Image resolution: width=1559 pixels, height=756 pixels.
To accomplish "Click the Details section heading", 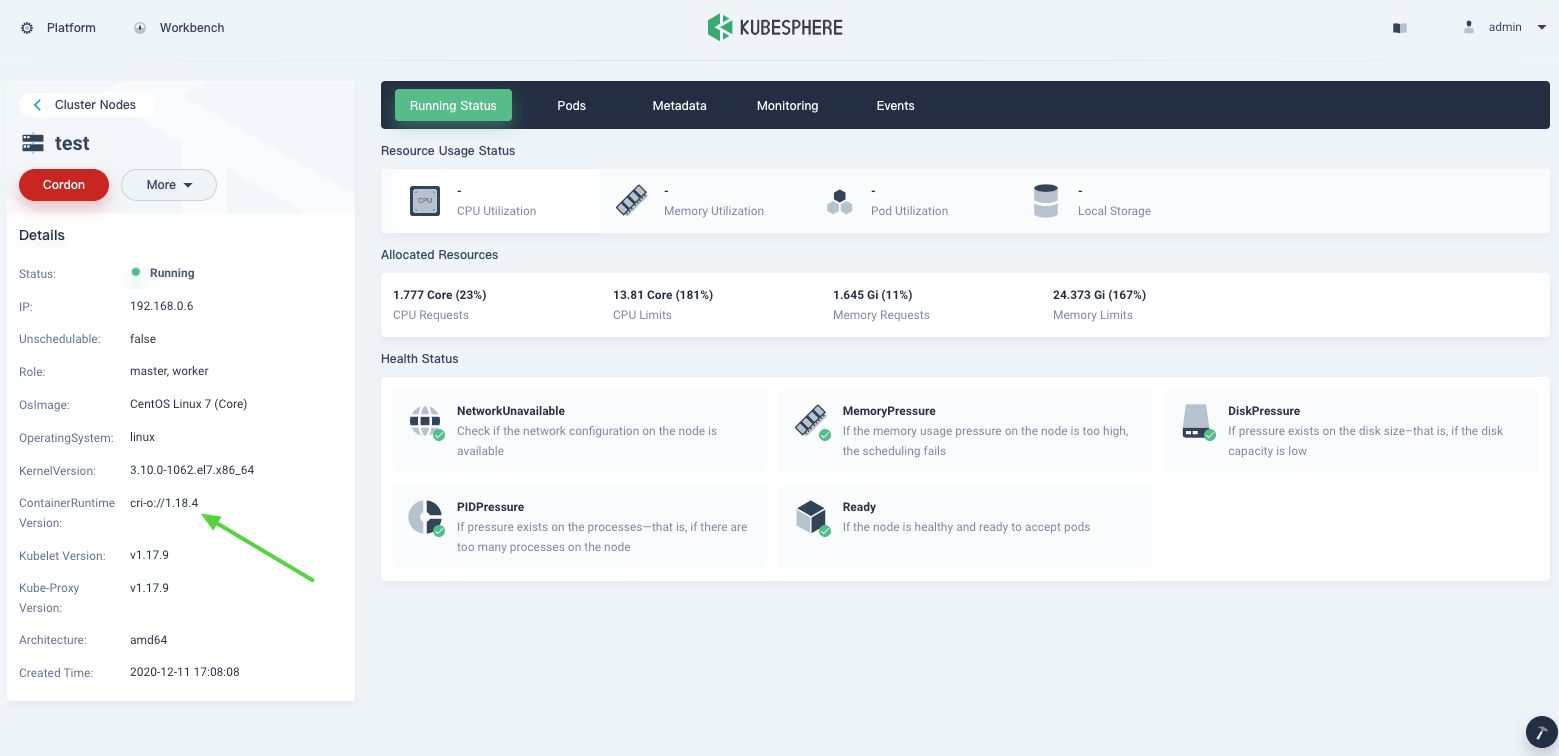I will click(x=42, y=235).
